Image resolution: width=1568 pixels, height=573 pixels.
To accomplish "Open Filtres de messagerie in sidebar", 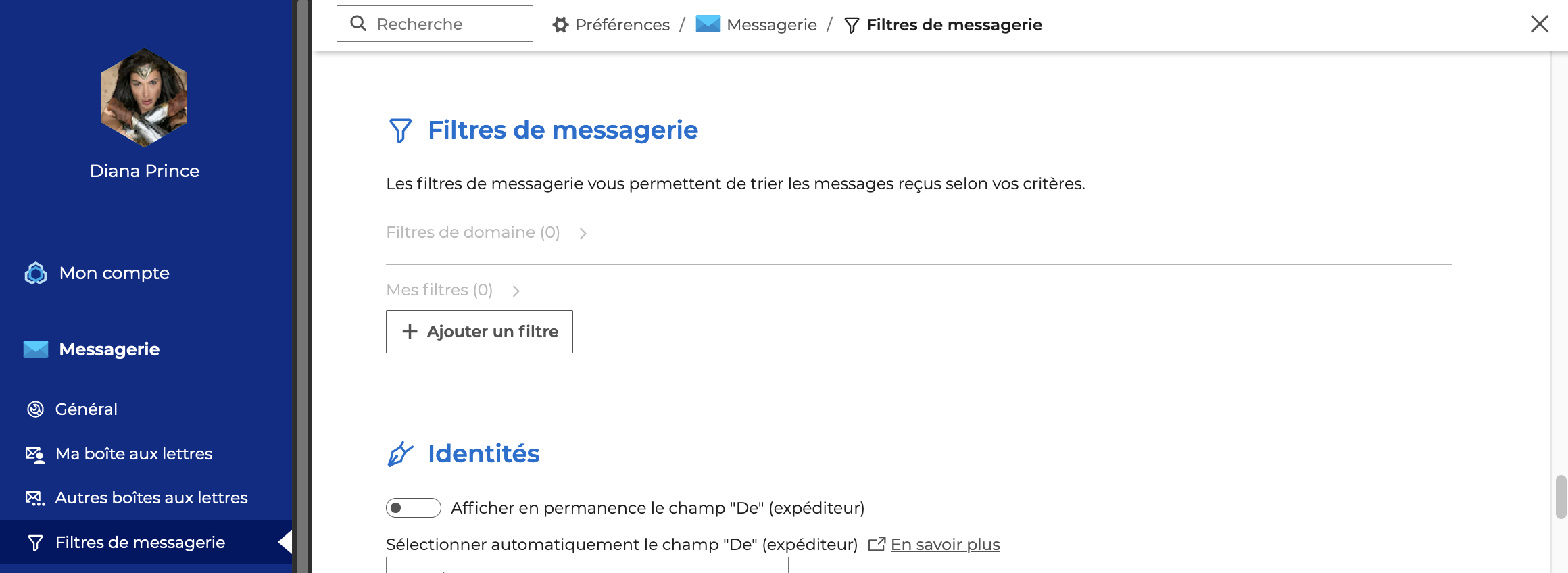I will [140, 542].
